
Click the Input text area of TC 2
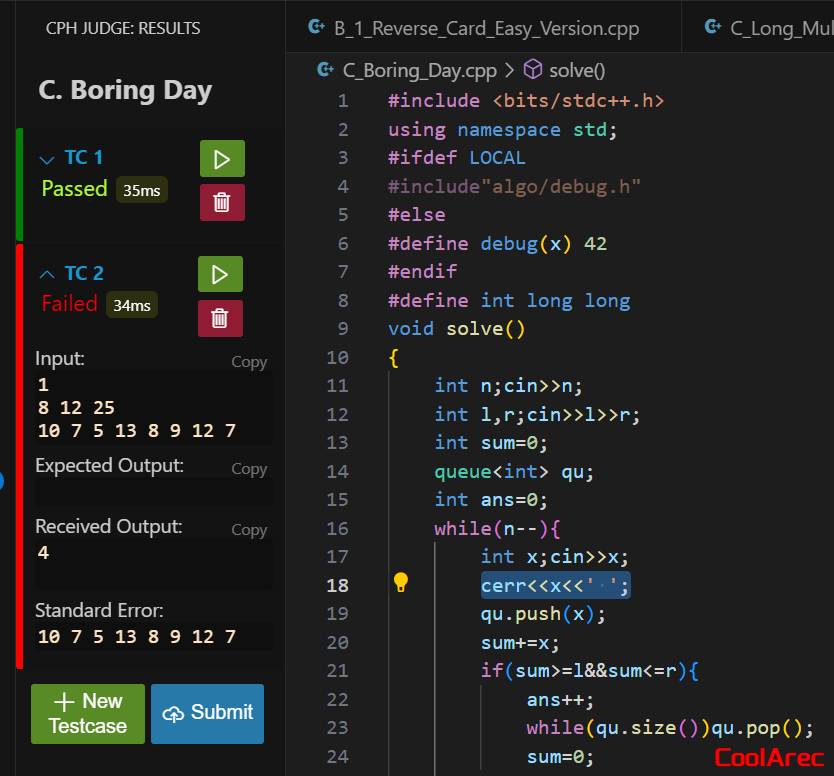point(150,407)
